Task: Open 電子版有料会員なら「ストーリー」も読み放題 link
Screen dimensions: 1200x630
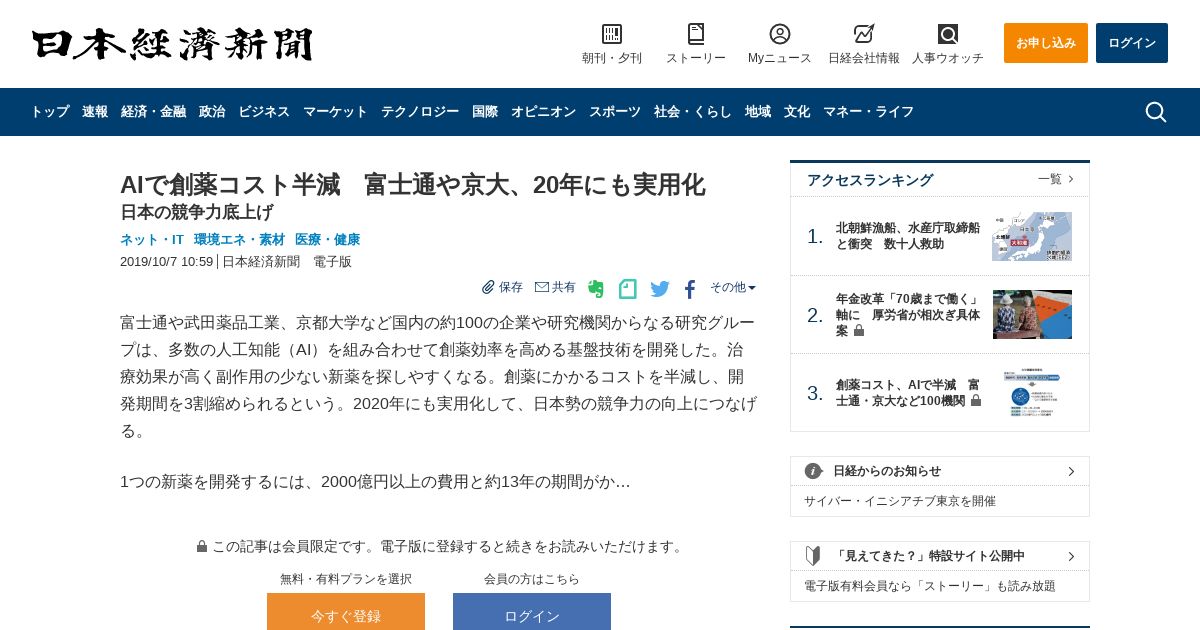Action: coord(930,586)
